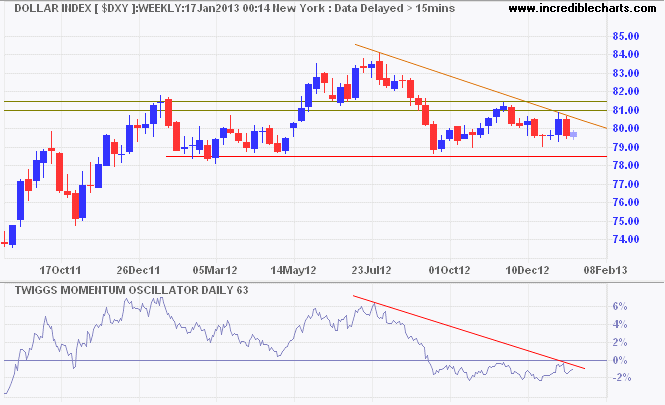Click the 84.00 price axis label
The width and height of the screenshot is (665, 405).
coord(626,54)
